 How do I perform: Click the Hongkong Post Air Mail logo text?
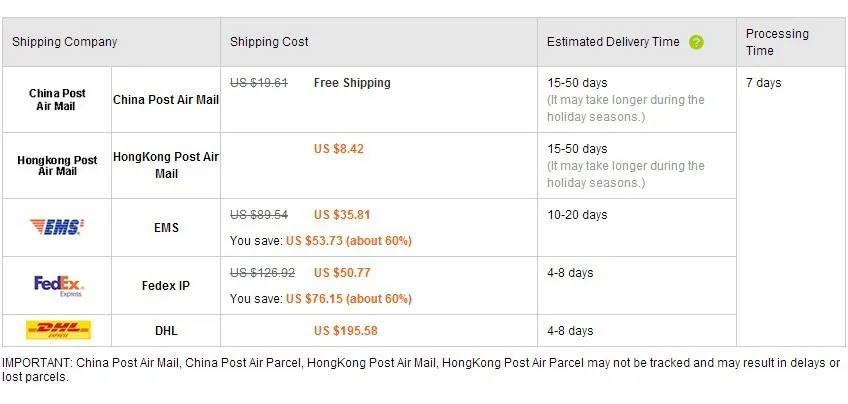(57, 165)
